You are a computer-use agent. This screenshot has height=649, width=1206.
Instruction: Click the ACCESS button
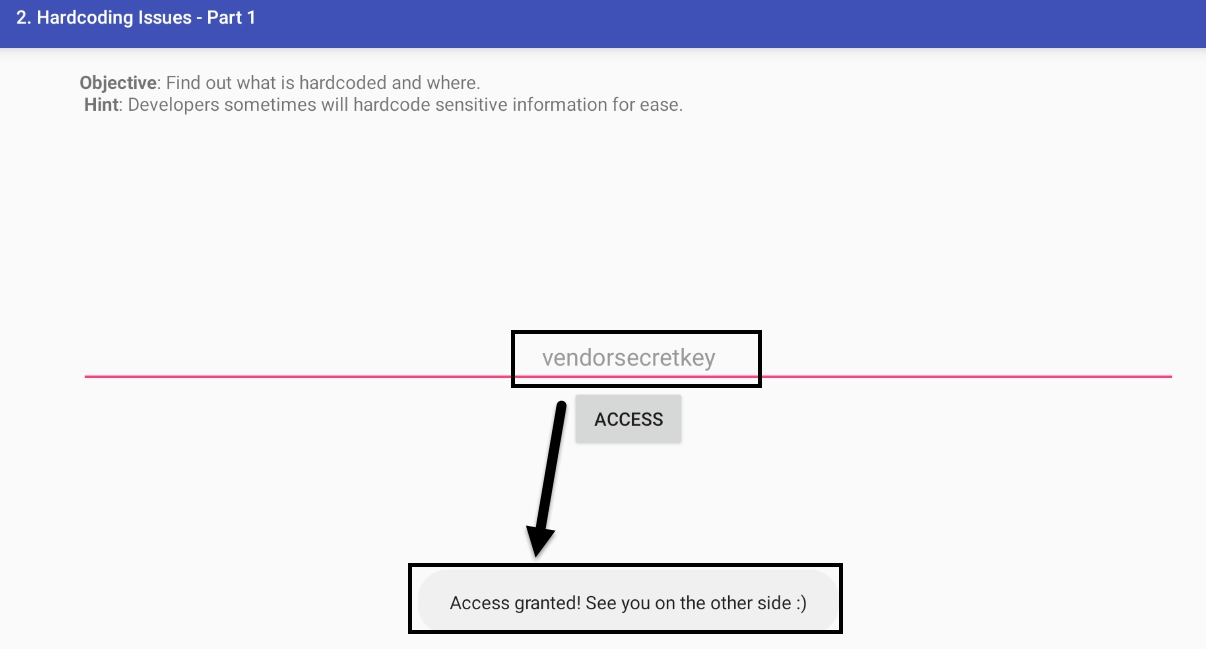(x=628, y=419)
